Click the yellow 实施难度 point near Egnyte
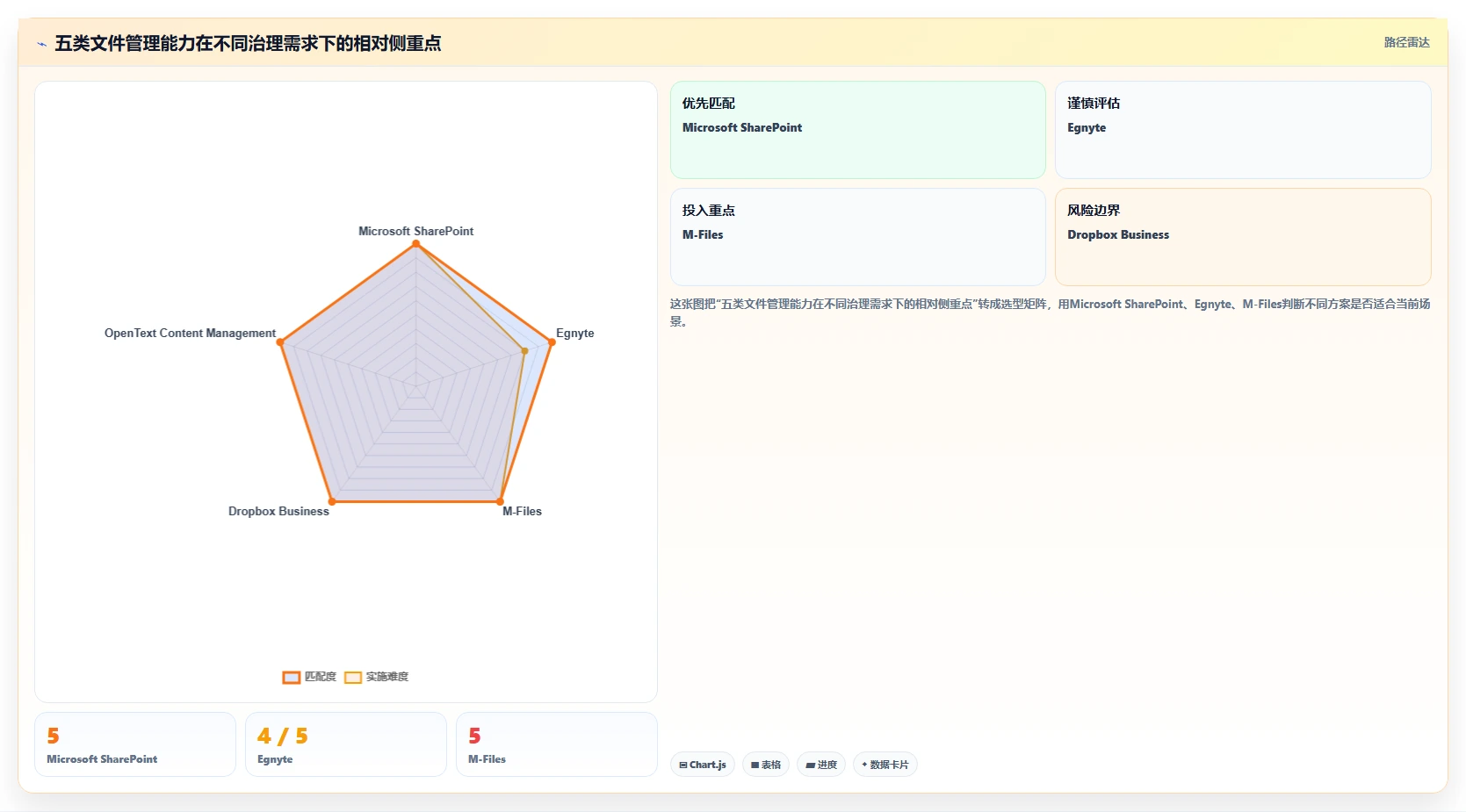Viewport: 1466px width, 812px height. pyautogui.click(x=524, y=351)
